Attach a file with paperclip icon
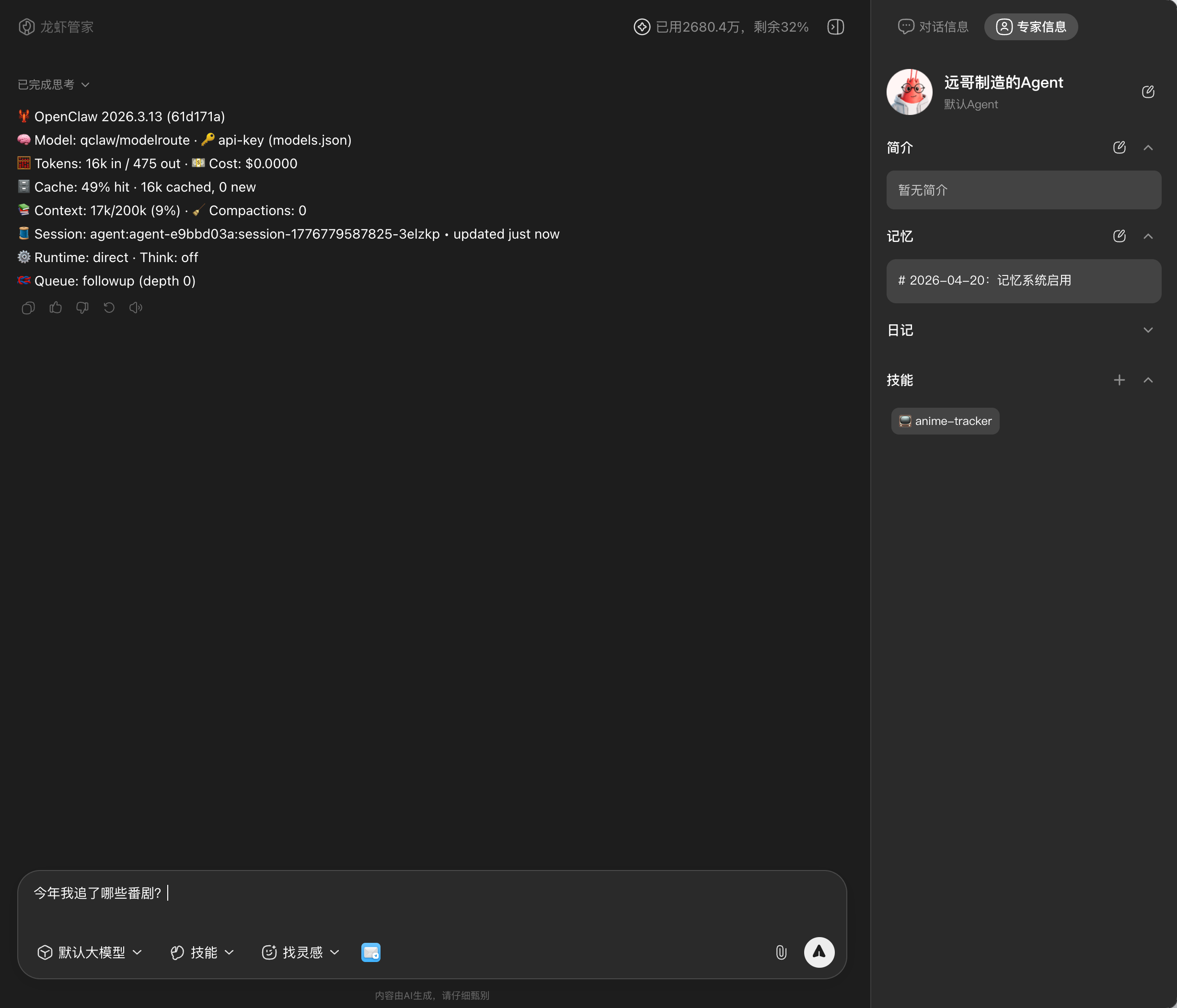Viewport: 1177px width, 1008px height. [x=781, y=952]
